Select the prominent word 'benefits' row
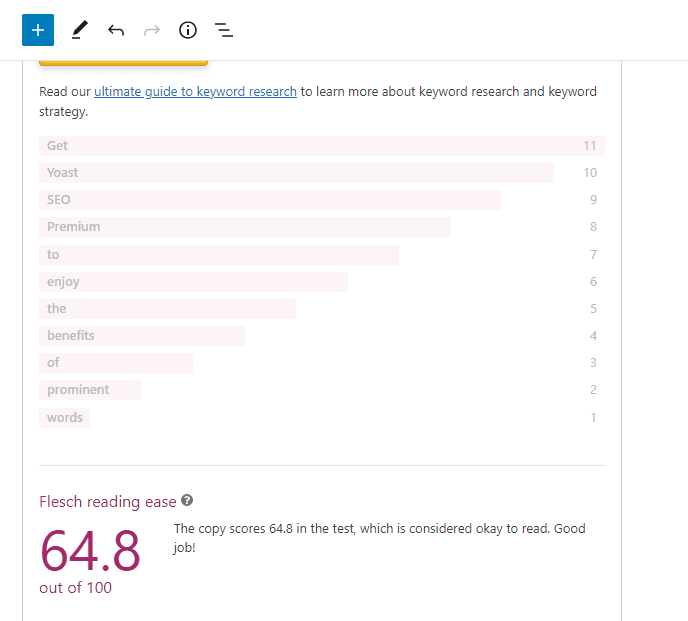 coord(322,336)
